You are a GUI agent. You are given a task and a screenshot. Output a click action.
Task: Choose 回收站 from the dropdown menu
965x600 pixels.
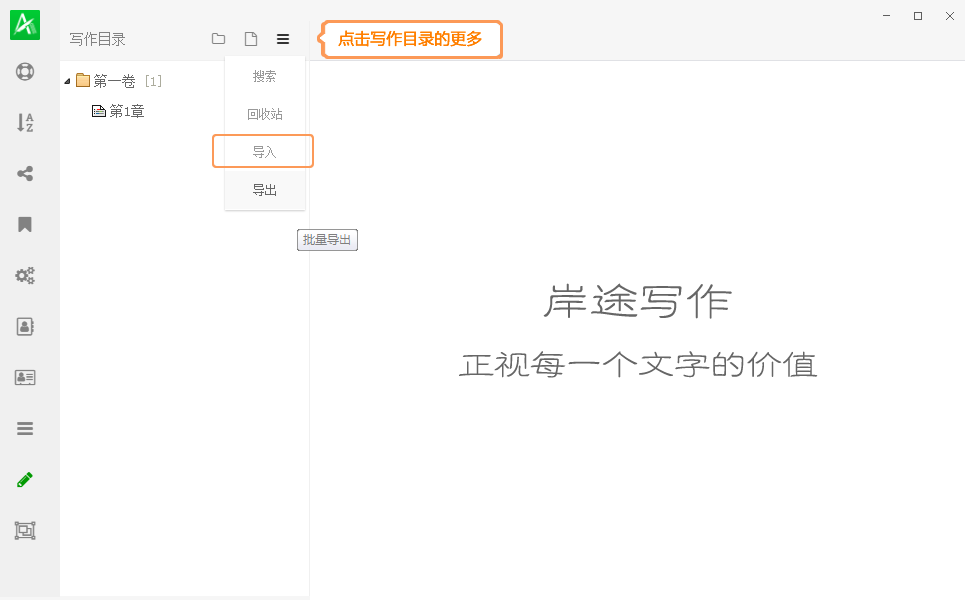tap(265, 114)
